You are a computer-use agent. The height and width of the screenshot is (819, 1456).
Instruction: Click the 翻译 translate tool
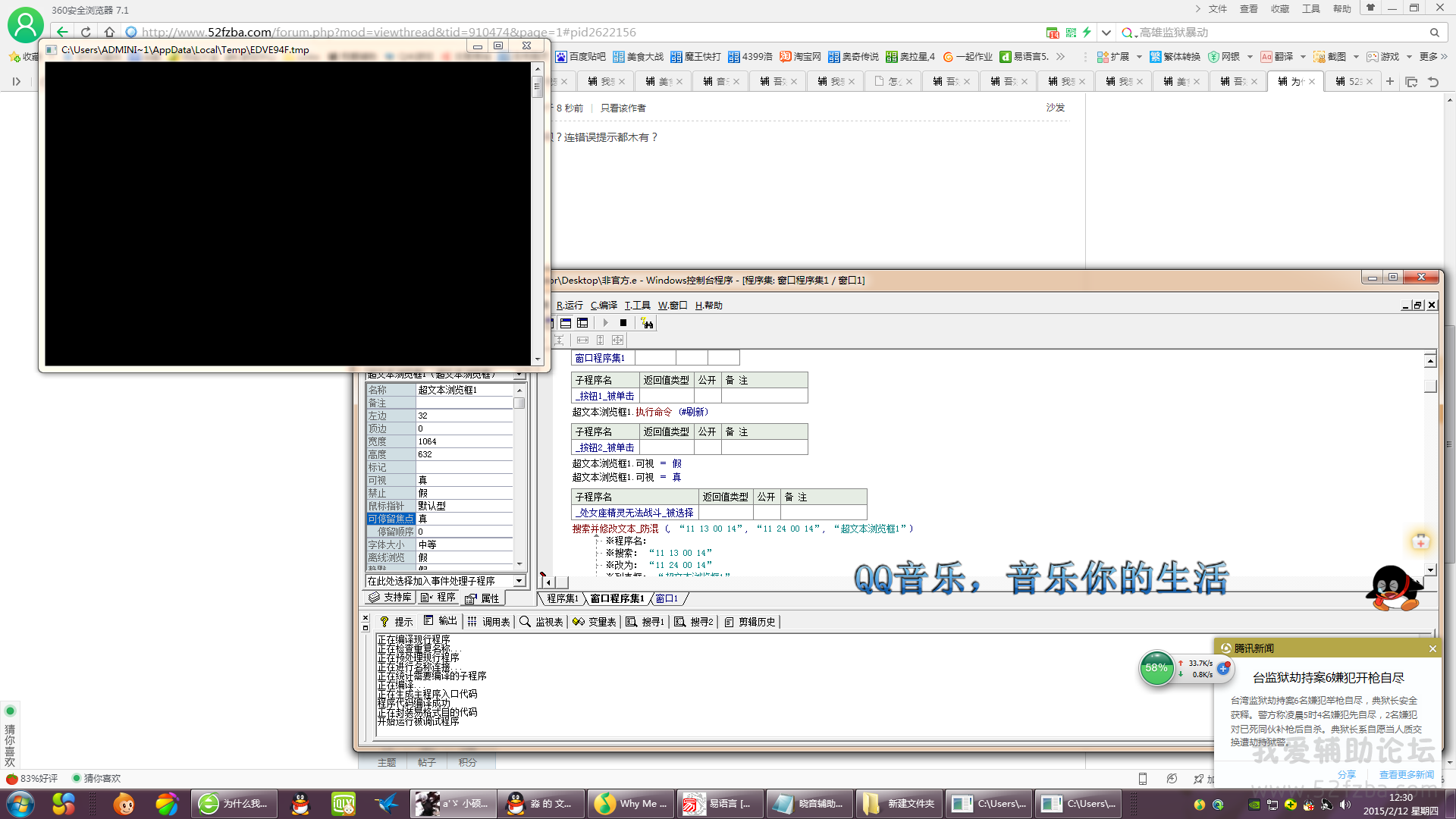click(1277, 57)
